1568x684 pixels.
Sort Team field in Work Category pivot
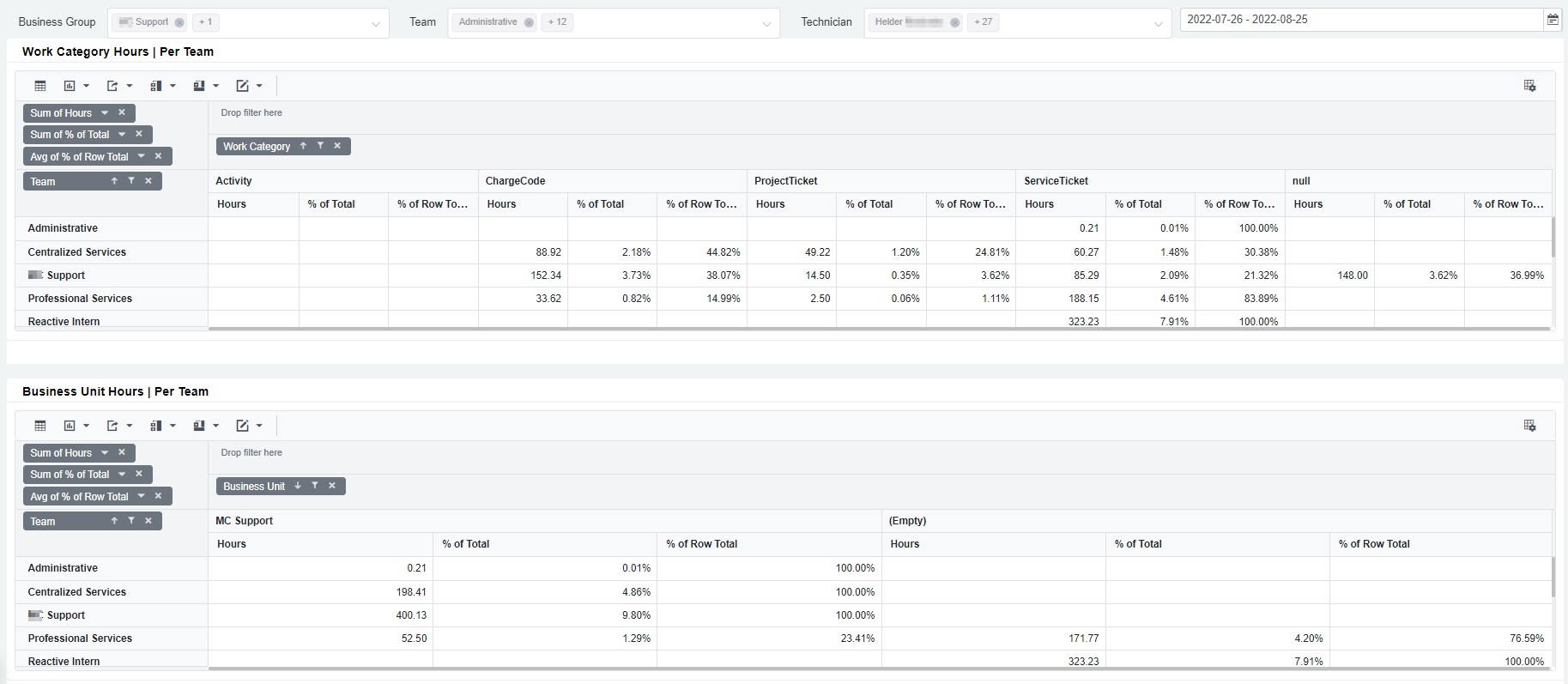pos(114,181)
